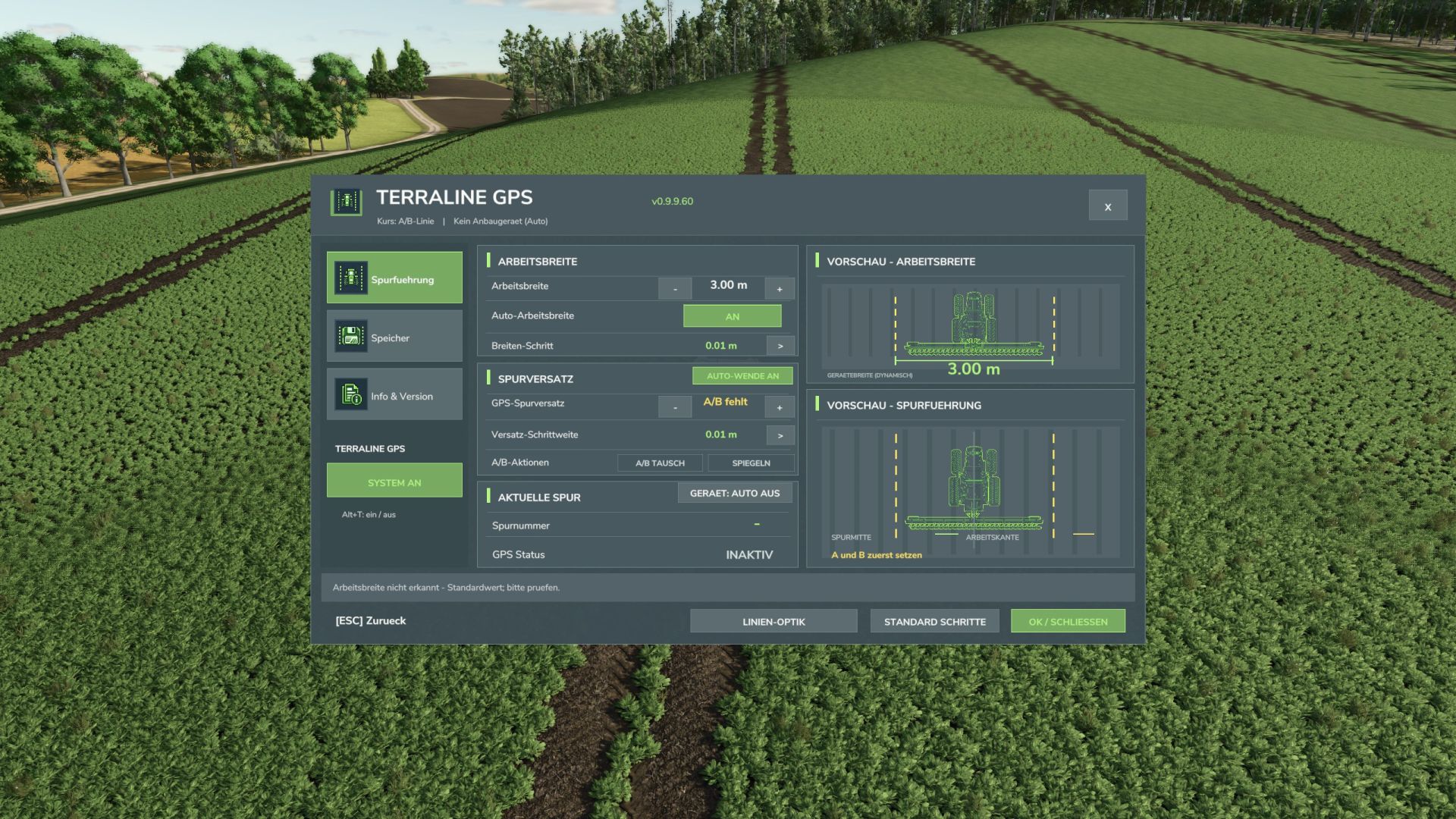Screen dimensions: 1456x819
Task: Decrease Arbeitsbreite with the minus button
Action: coord(675,288)
